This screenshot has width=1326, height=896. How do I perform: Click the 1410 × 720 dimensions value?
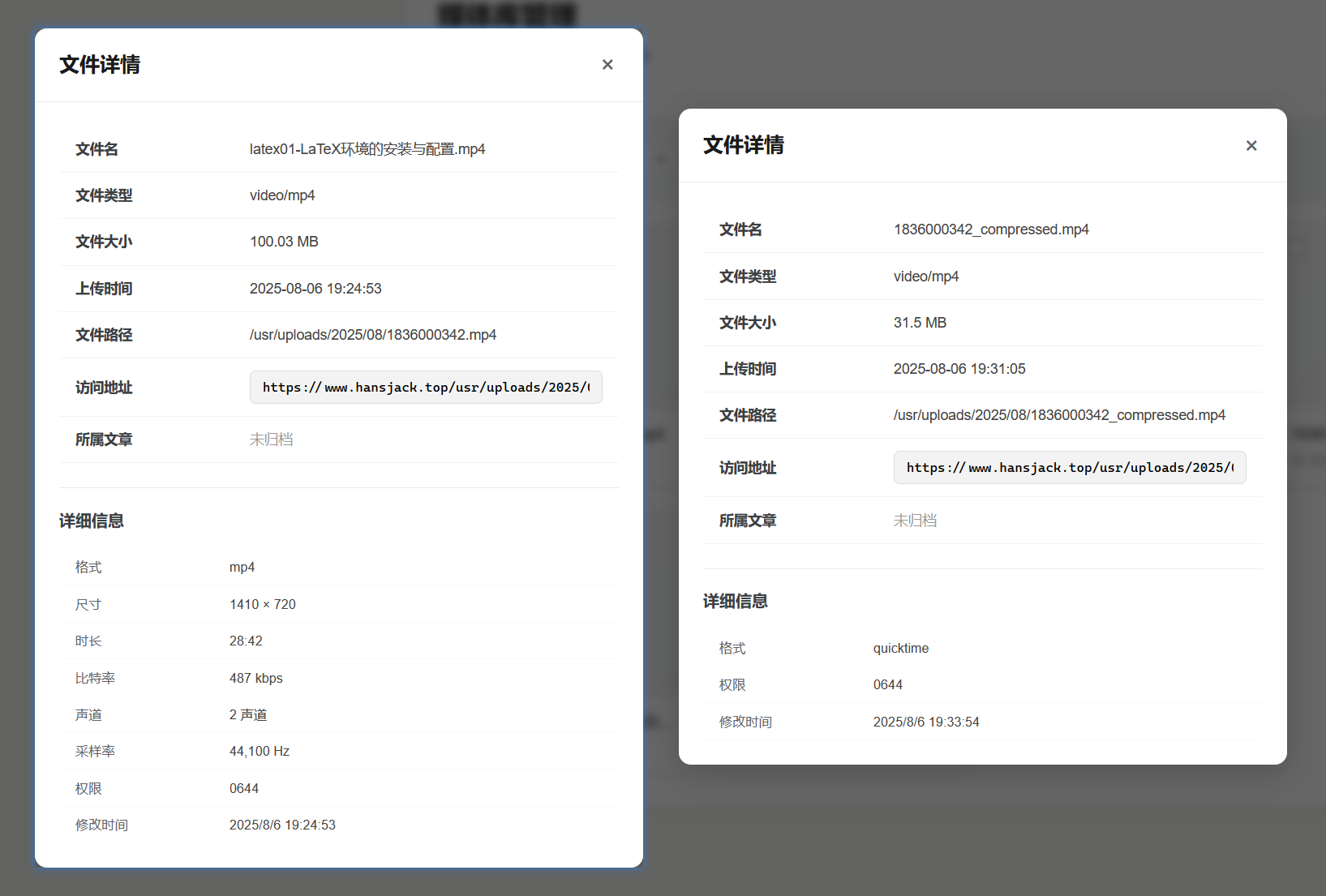point(262,604)
